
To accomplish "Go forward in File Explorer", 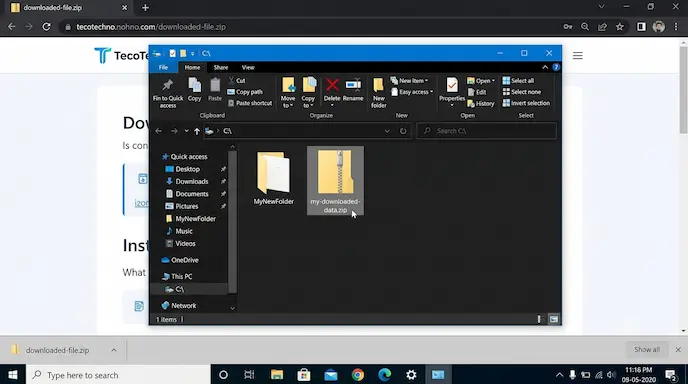I will point(174,131).
